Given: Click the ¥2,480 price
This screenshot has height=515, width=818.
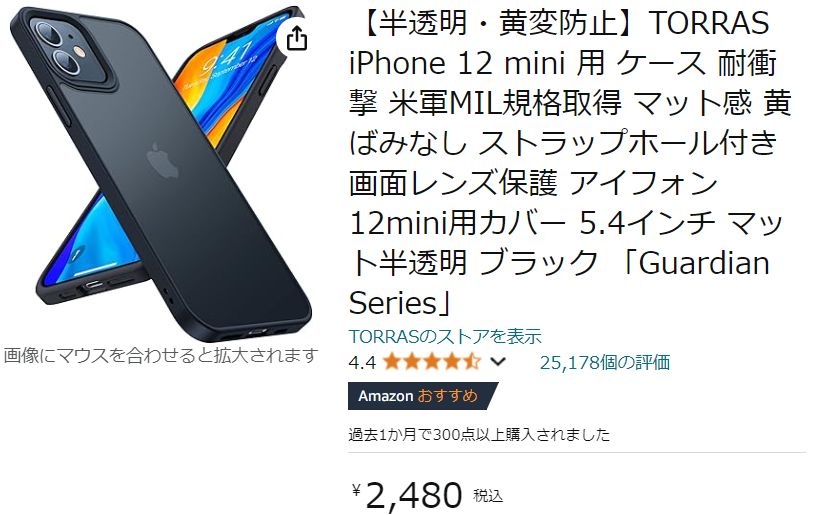Looking at the screenshot, I should pyautogui.click(x=407, y=495).
